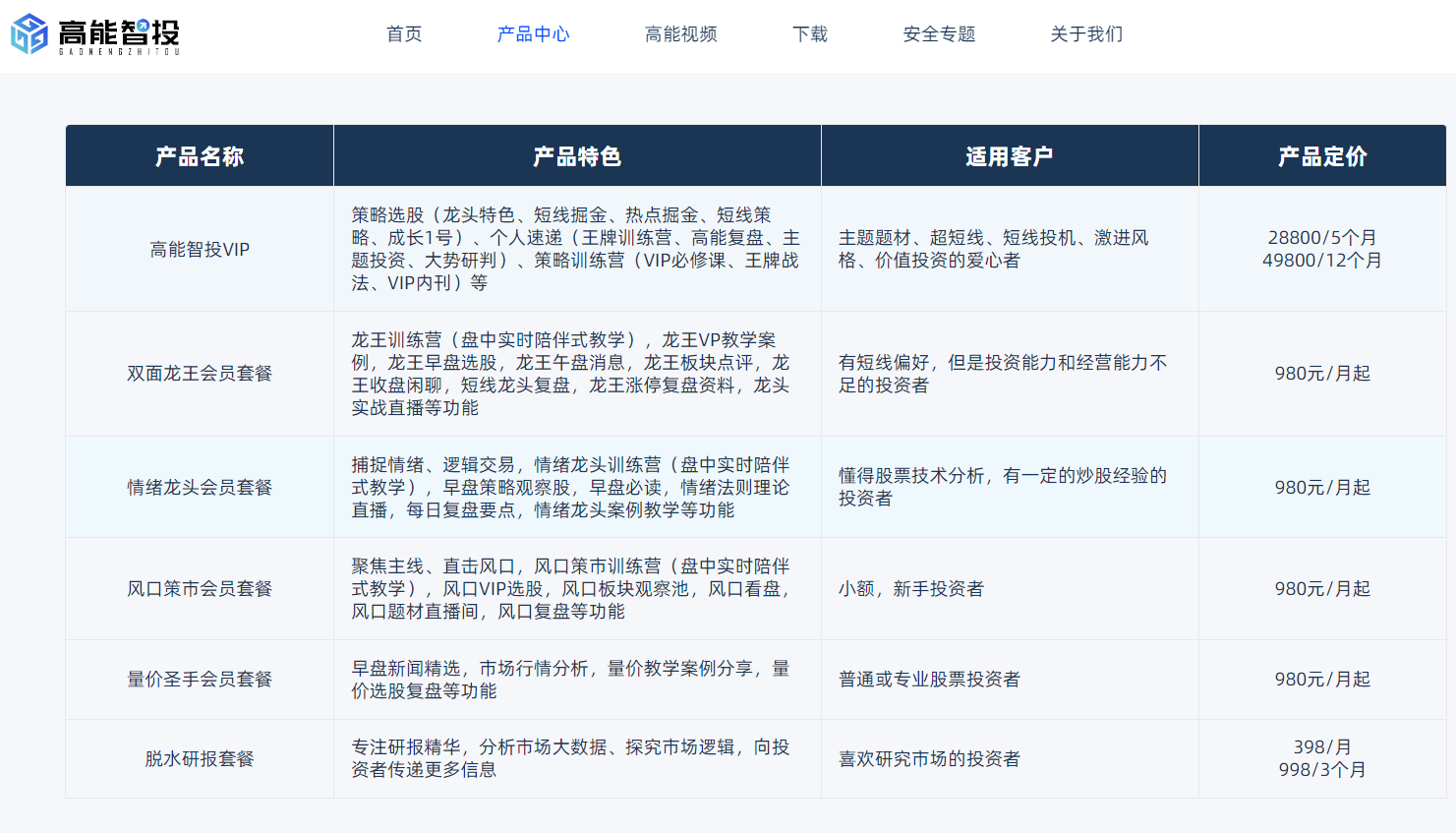Click the 懂得股票技术分析 target customer cell
The height and width of the screenshot is (833, 1456).
tap(1010, 487)
